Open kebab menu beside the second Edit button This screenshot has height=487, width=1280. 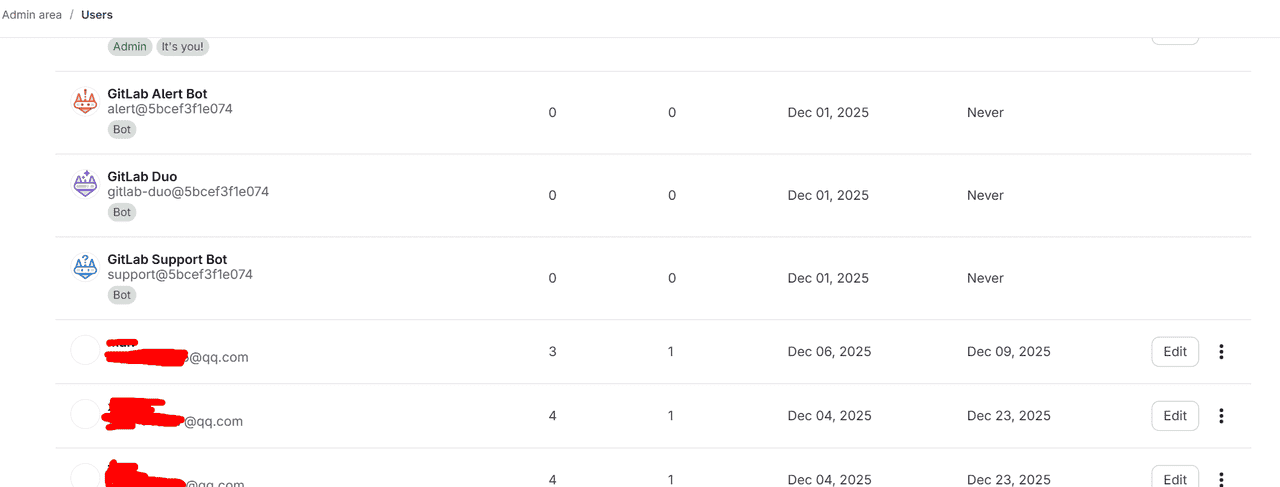(x=1221, y=416)
